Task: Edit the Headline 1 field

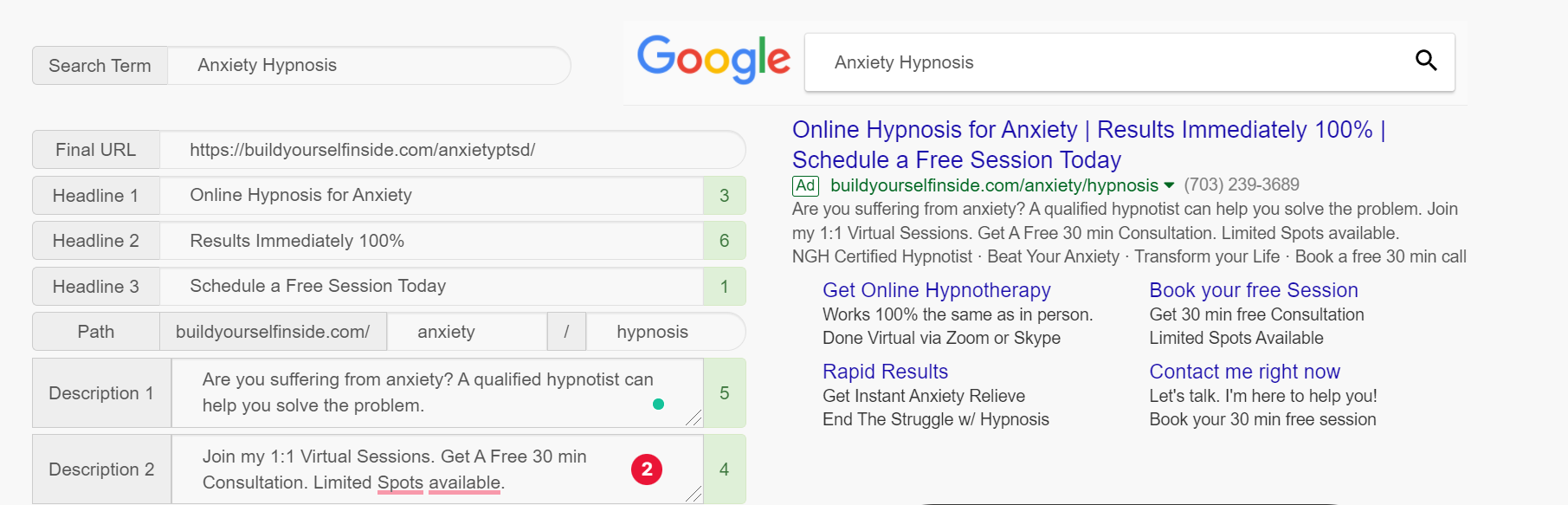Action: 430,196
